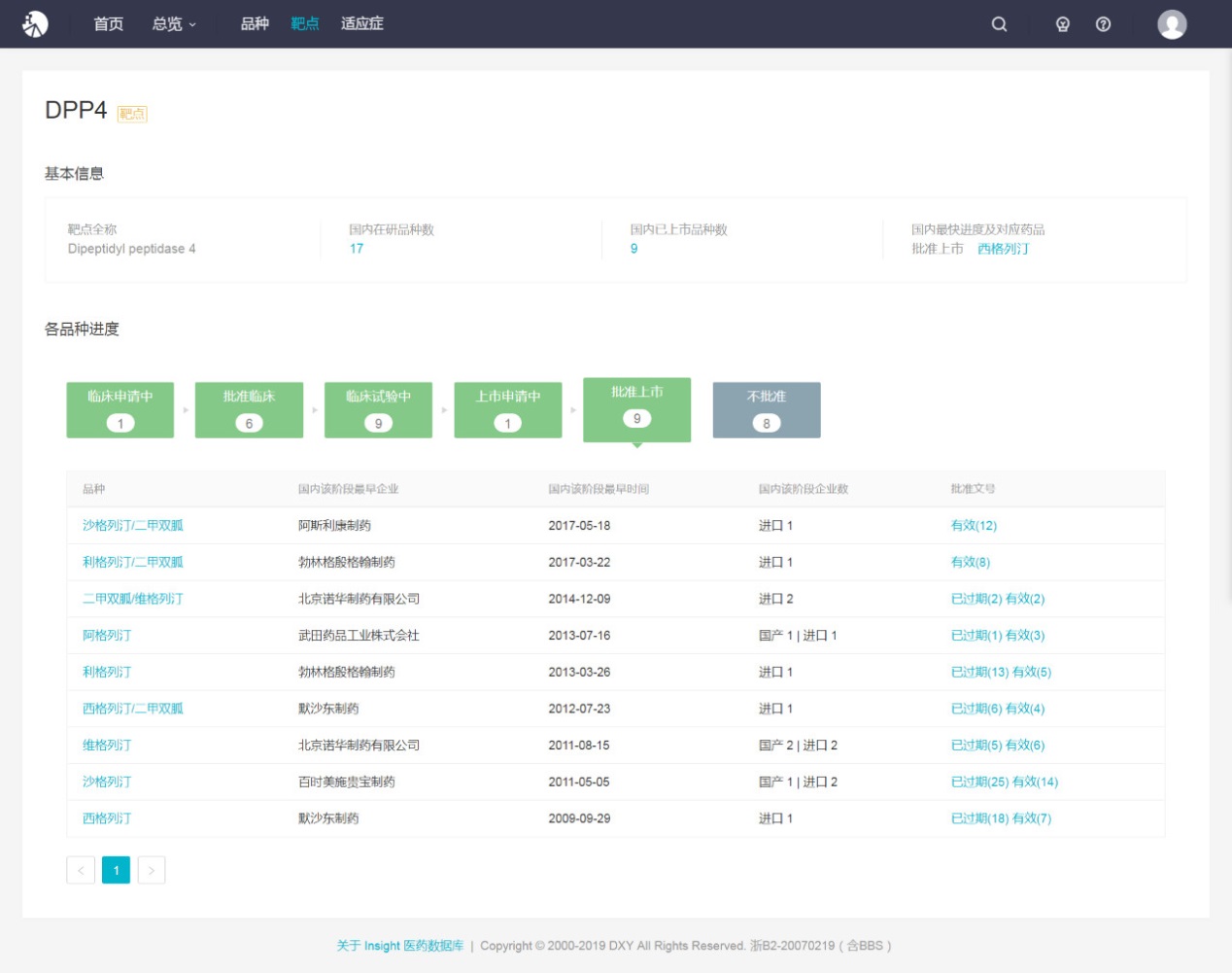The width and height of the screenshot is (1232, 973).
Task: Select the 临床申请中 progress stage
Action: [x=120, y=409]
